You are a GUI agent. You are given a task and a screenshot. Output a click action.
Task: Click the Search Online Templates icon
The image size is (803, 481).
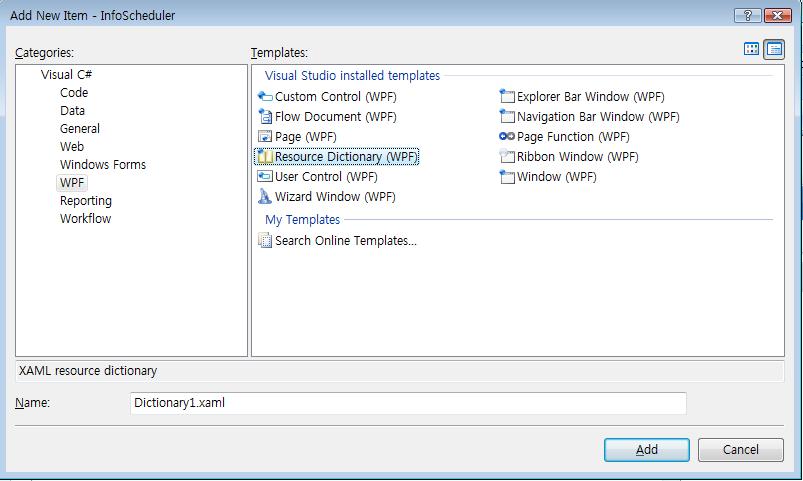tap(265, 240)
